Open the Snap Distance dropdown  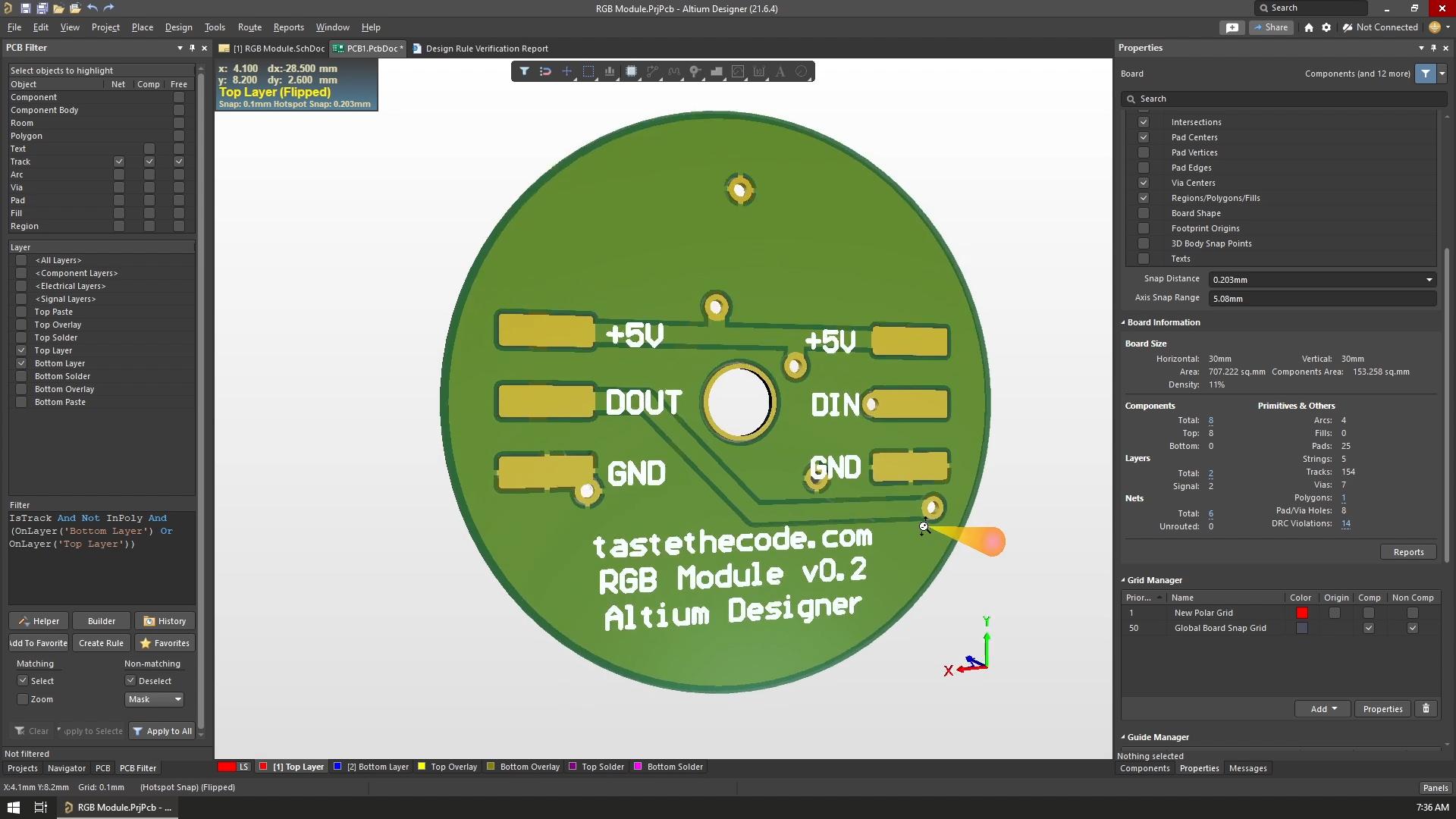[1323, 280]
